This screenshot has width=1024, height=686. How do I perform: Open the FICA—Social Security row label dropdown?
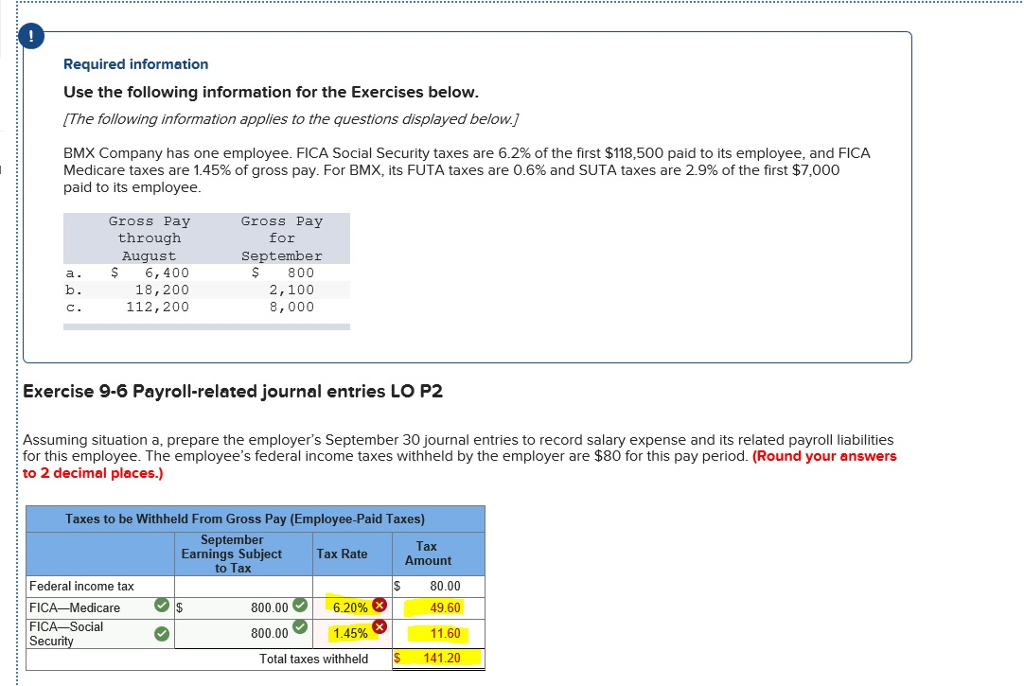tap(100, 633)
